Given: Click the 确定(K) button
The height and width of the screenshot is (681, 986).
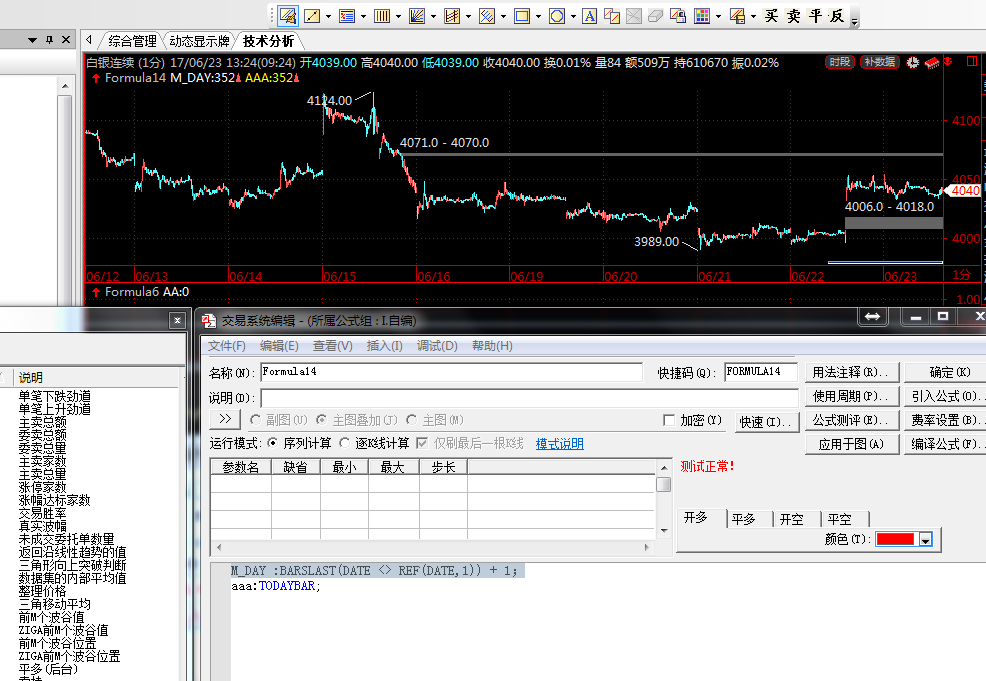Looking at the screenshot, I should click(x=950, y=372).
